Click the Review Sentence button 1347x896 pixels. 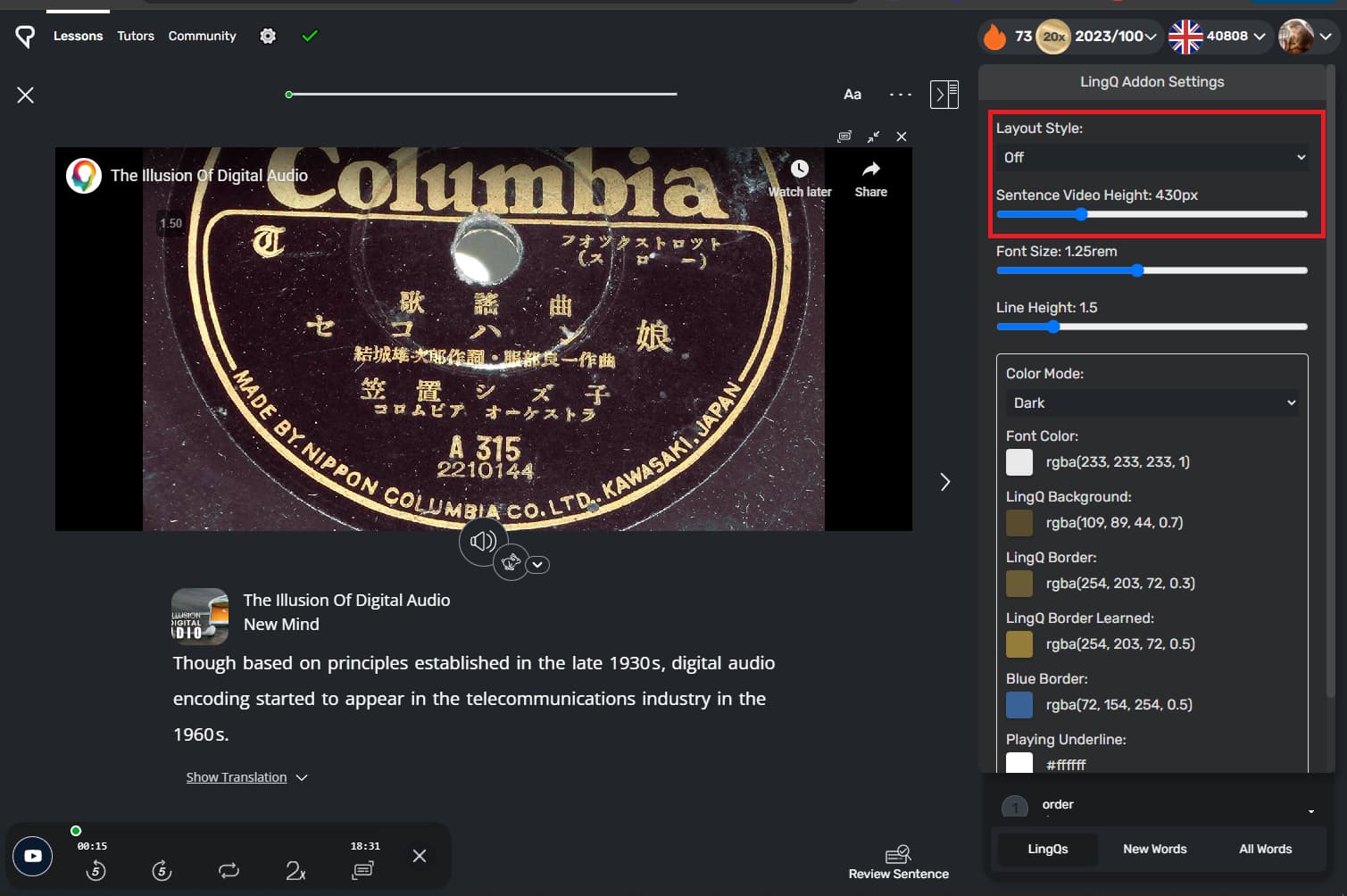898,862
